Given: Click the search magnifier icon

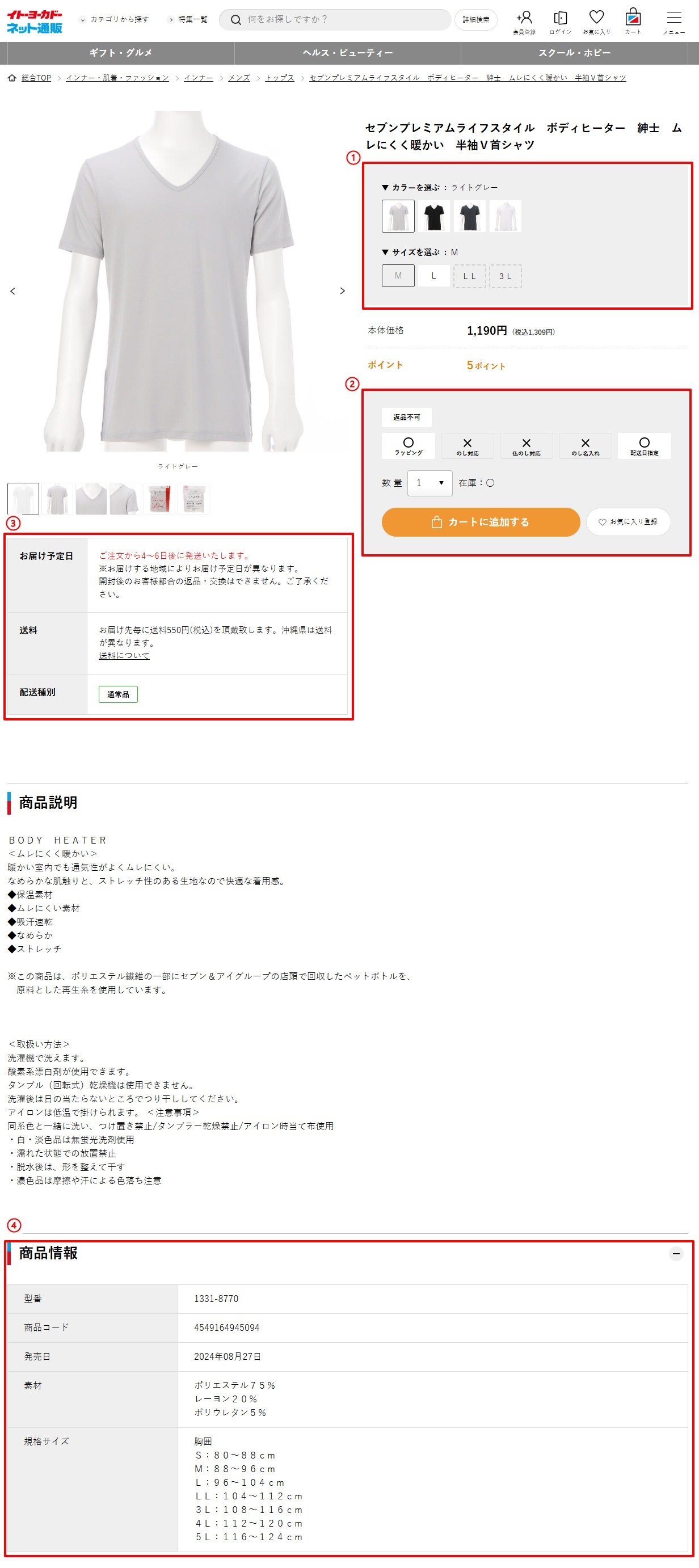Looking at the screenshot, I should tap(235, 20).
